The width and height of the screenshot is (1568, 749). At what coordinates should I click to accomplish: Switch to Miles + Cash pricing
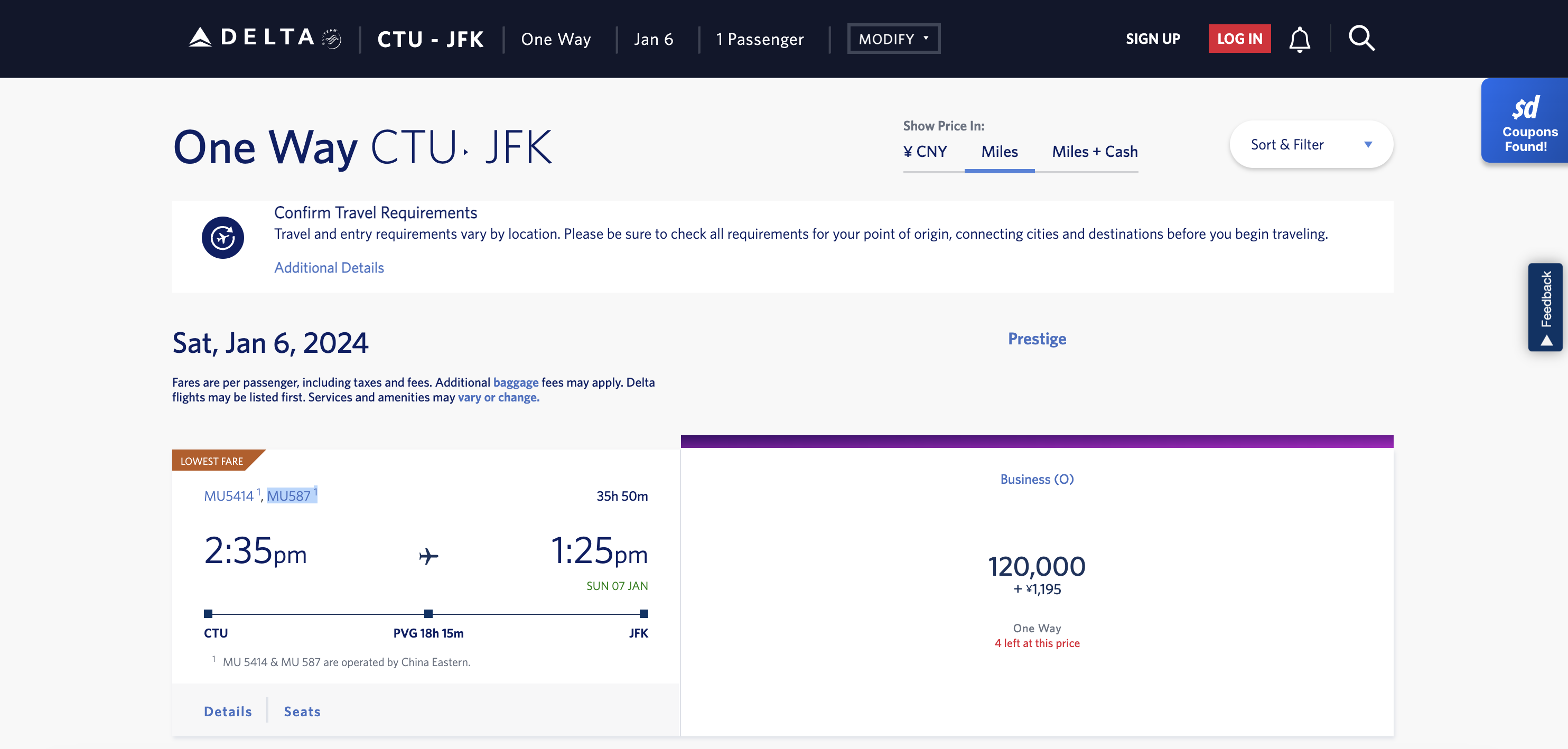pos(1095,152)
